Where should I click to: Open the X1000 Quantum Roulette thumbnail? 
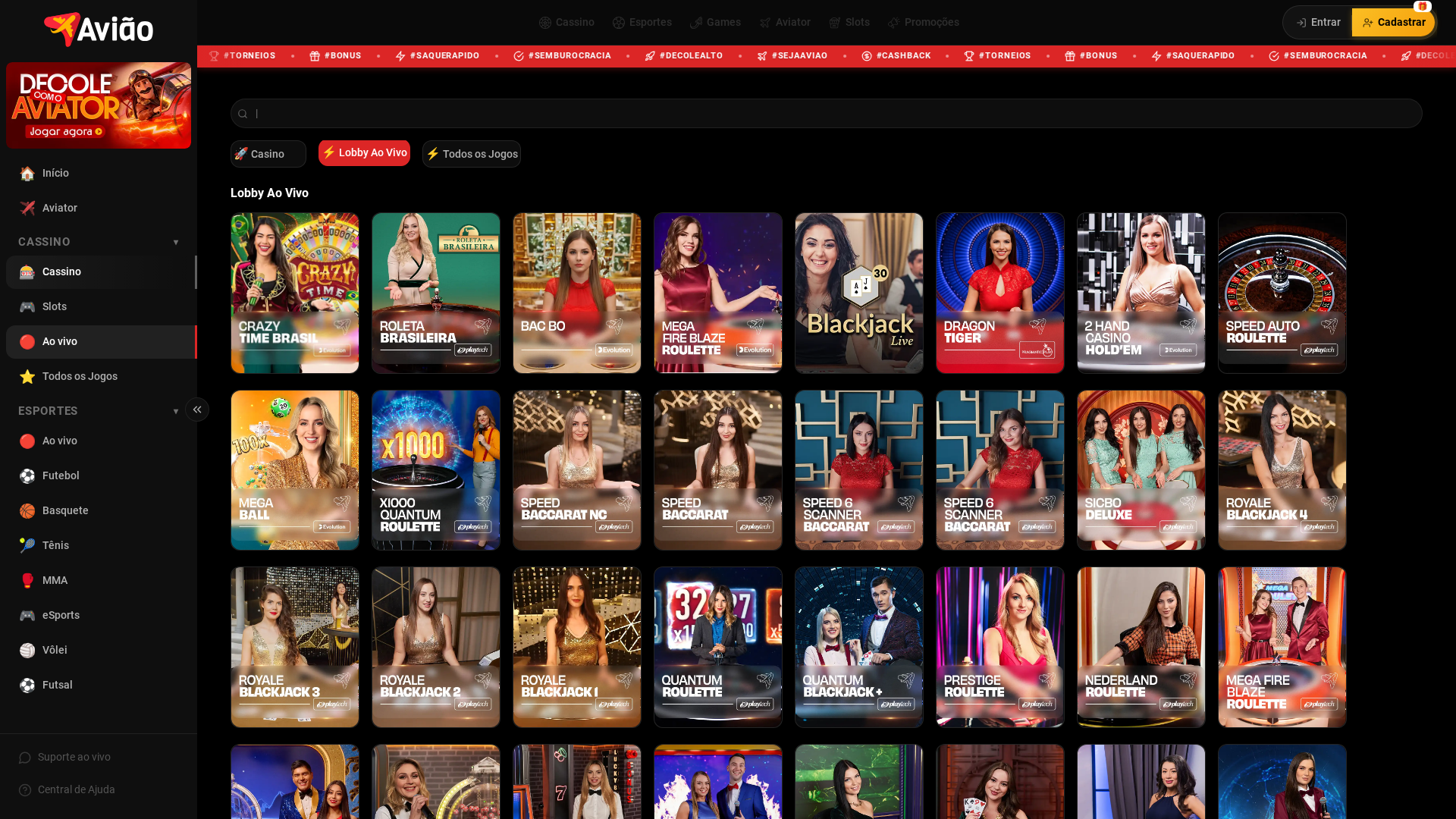pos(436,470)
